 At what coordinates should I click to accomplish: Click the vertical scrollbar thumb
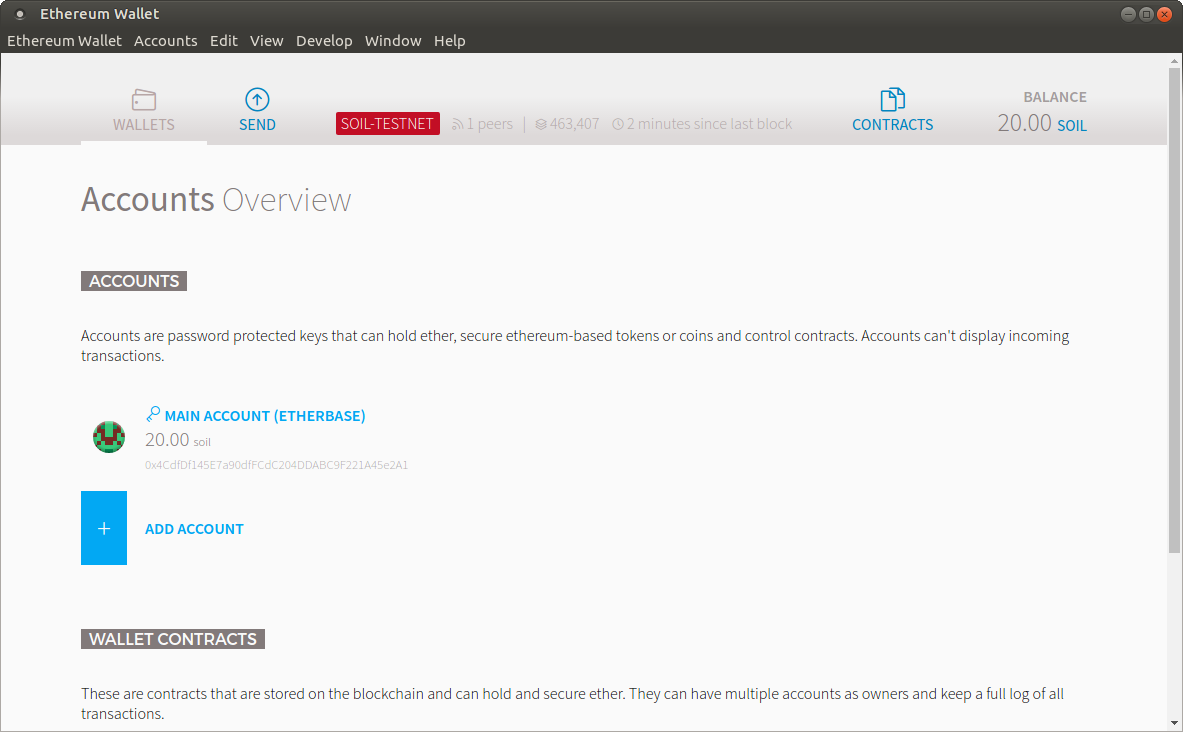point(1174,310)
